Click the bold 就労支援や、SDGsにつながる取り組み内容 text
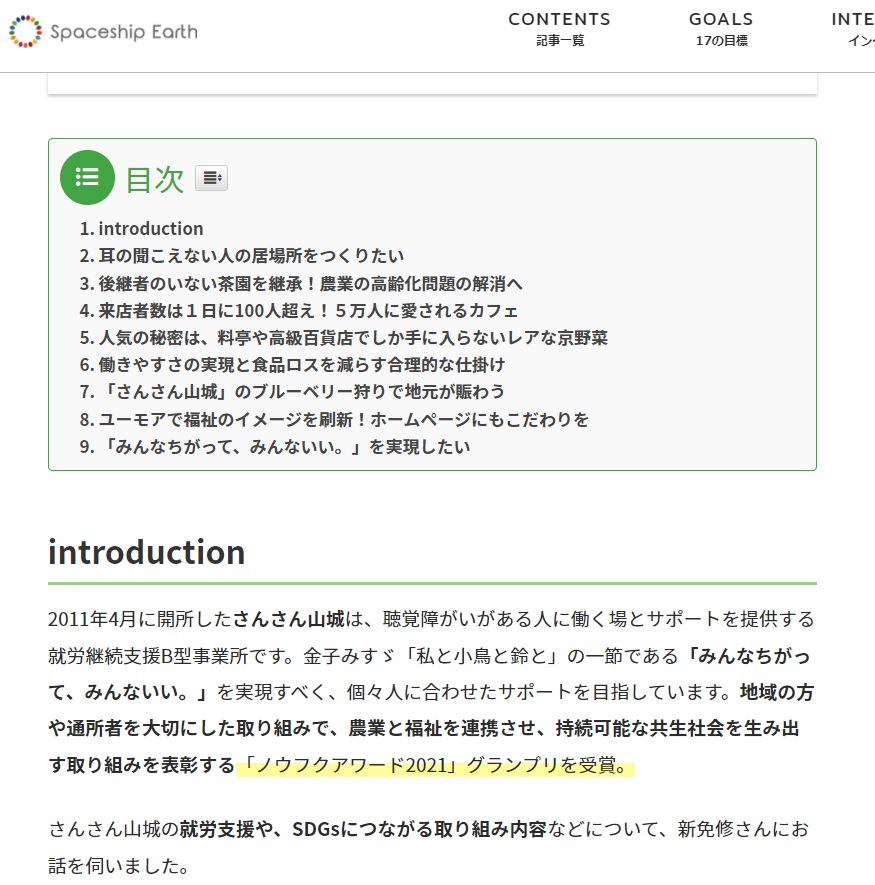The image size is (875, 885). tap(363, 829)
